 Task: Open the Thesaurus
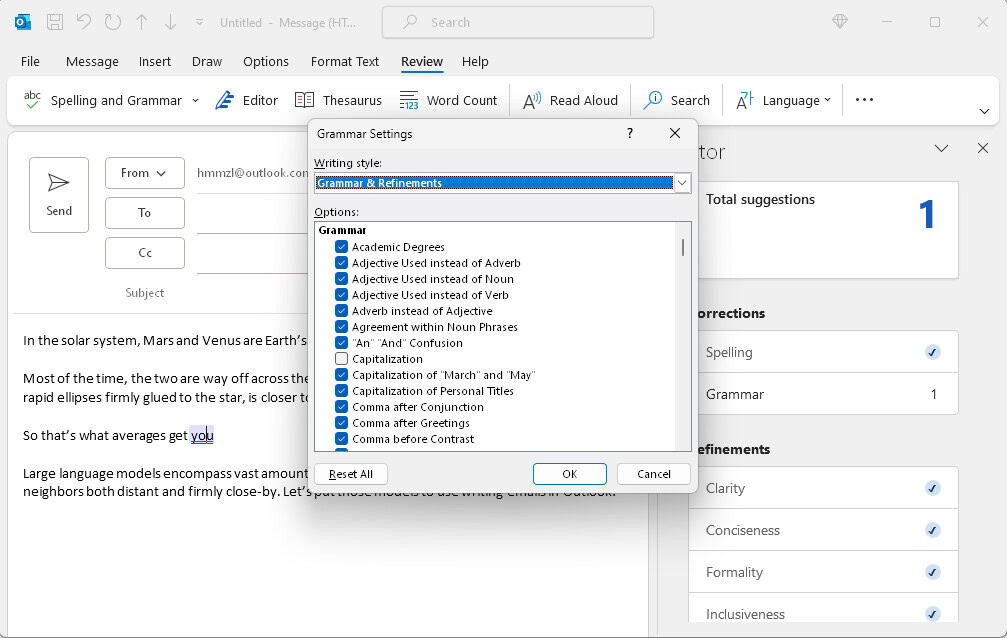click(x=339, y=99)
